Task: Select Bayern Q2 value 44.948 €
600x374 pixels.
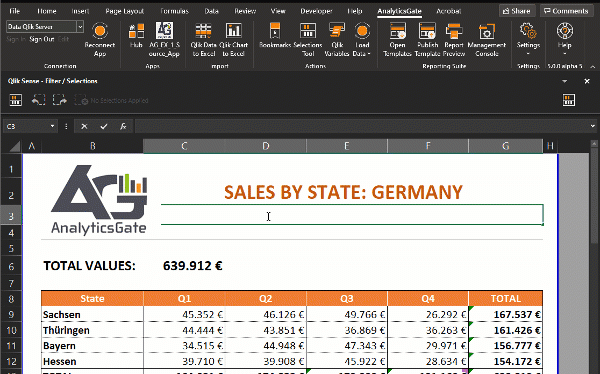Action: pos(266,346)
